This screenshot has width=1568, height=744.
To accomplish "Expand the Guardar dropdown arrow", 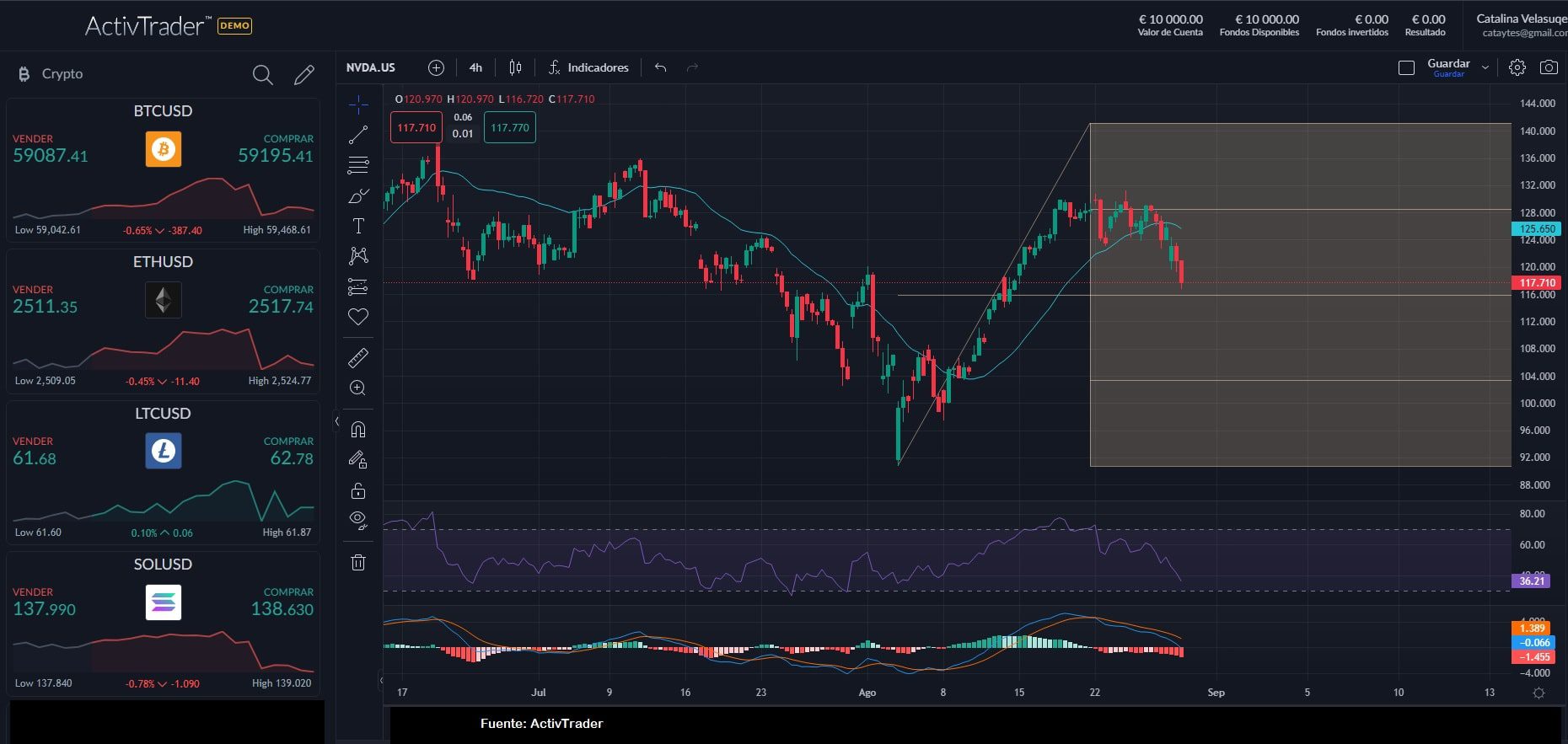I will tap(1485, 67).
